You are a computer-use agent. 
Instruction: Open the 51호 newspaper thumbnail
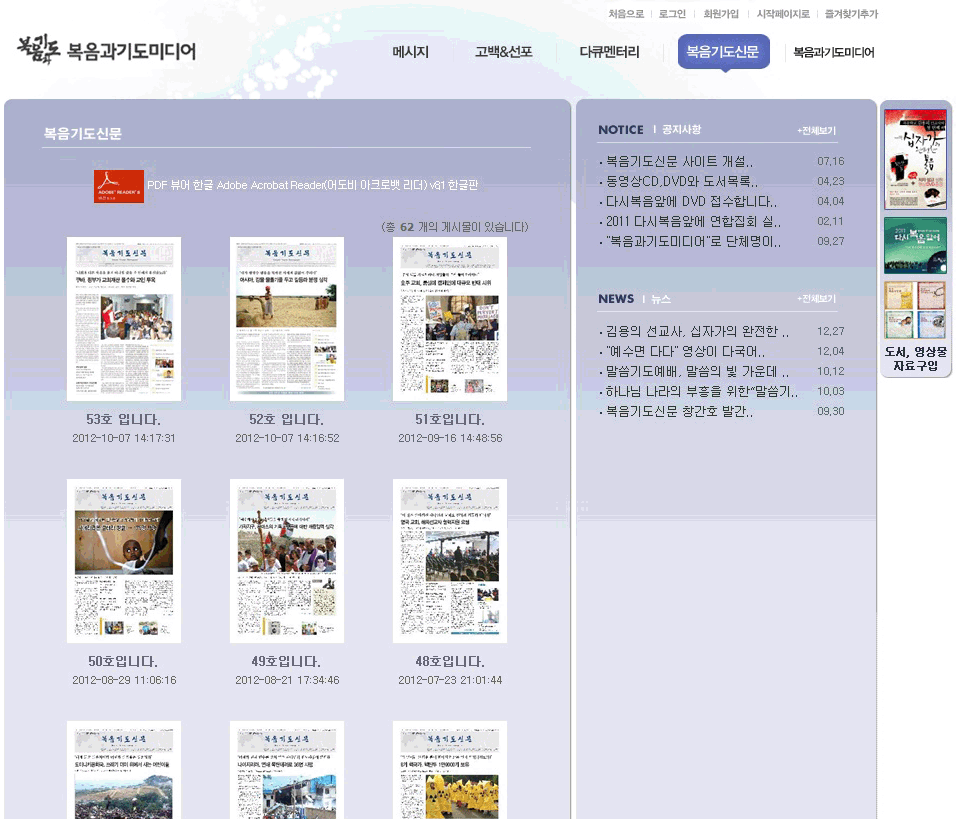450,319
